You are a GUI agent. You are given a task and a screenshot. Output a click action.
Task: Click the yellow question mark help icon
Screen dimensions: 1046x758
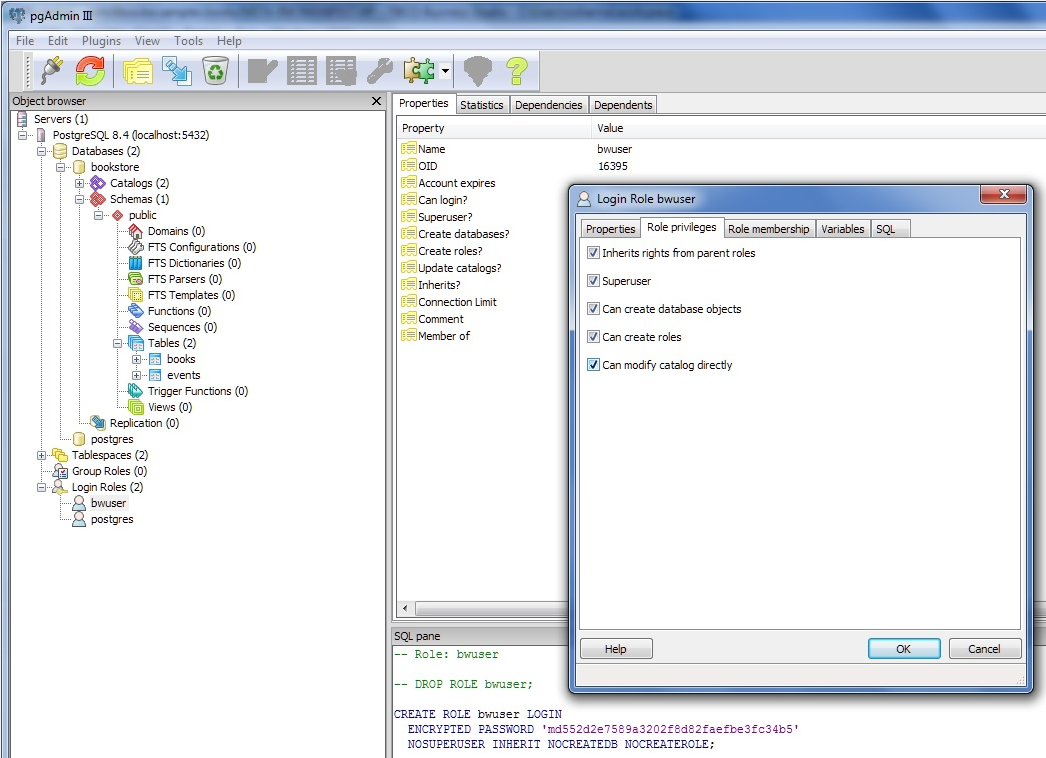click(x=516, y=71)
